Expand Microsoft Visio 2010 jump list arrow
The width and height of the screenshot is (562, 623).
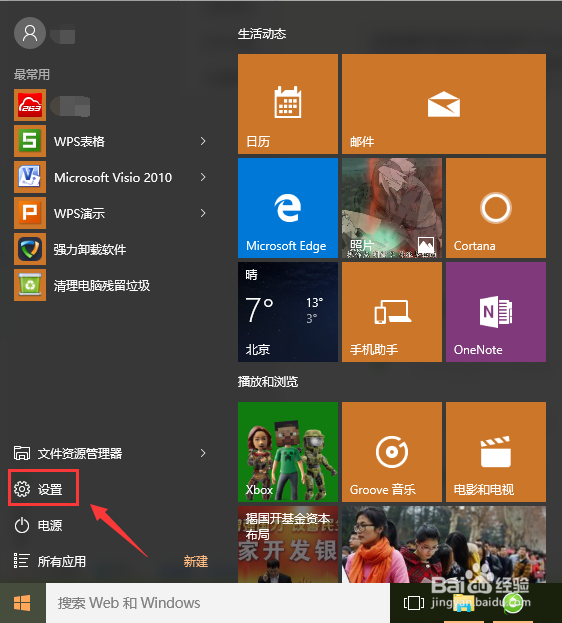tap(203, 177)
